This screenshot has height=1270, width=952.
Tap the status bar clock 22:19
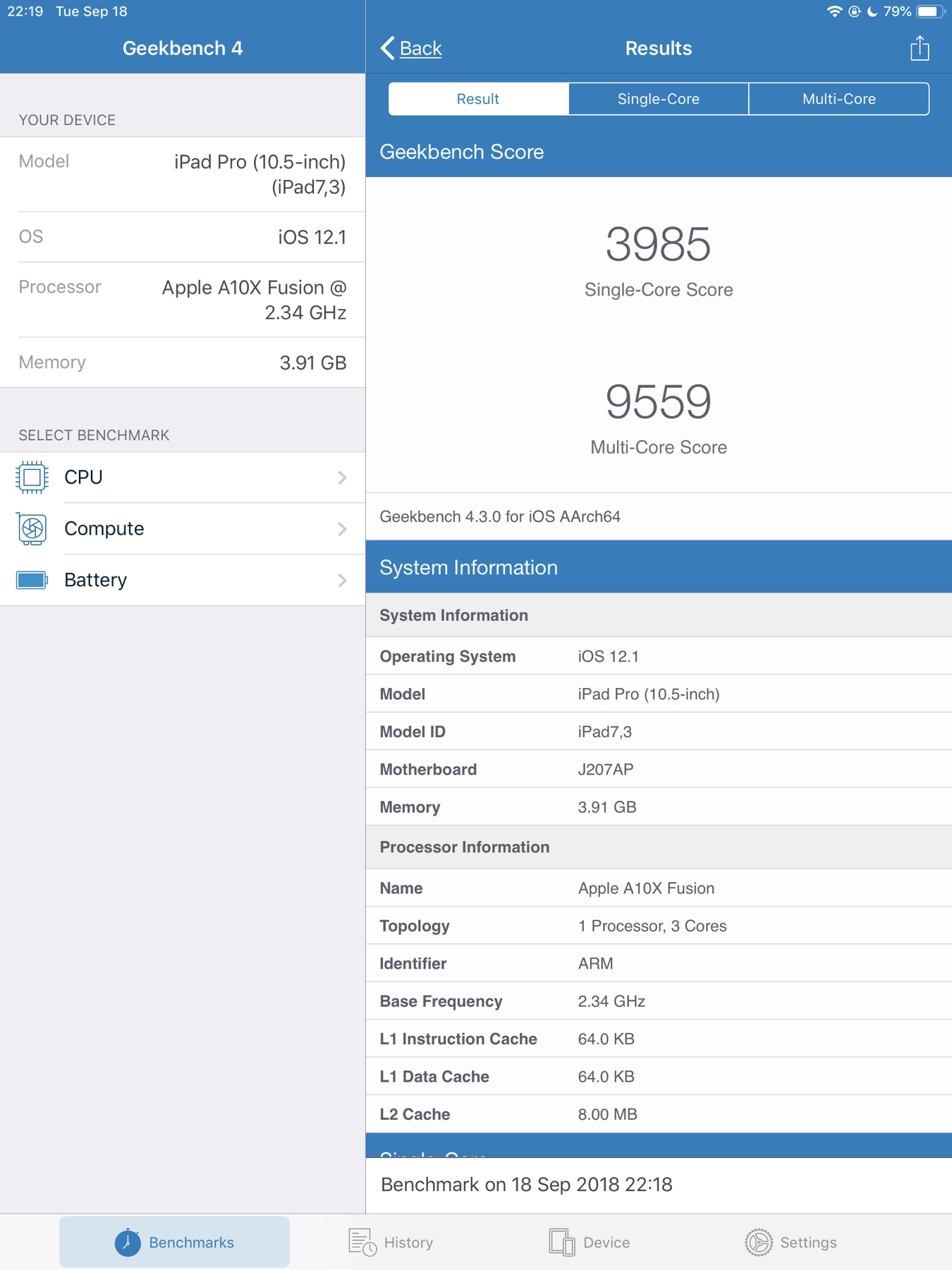[x=25, y=11]
